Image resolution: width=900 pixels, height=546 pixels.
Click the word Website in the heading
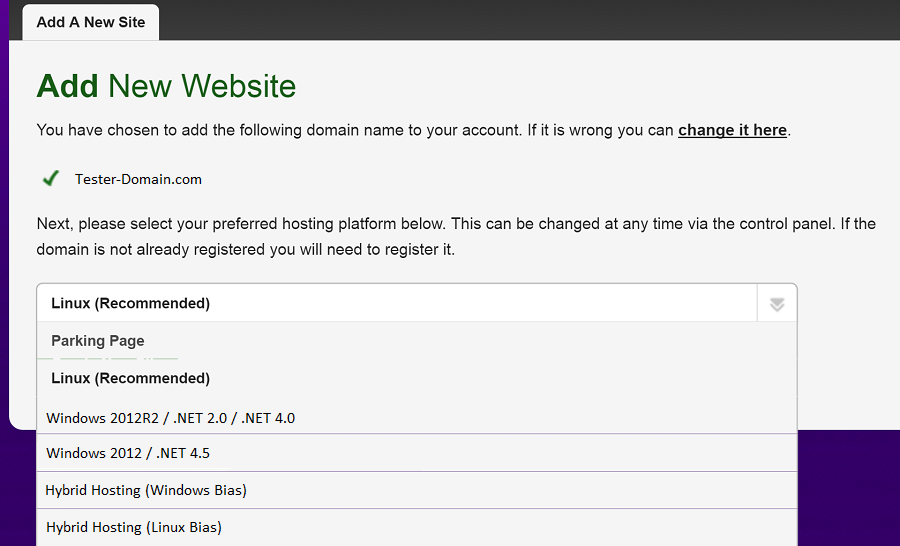click(x=239, y=86)
